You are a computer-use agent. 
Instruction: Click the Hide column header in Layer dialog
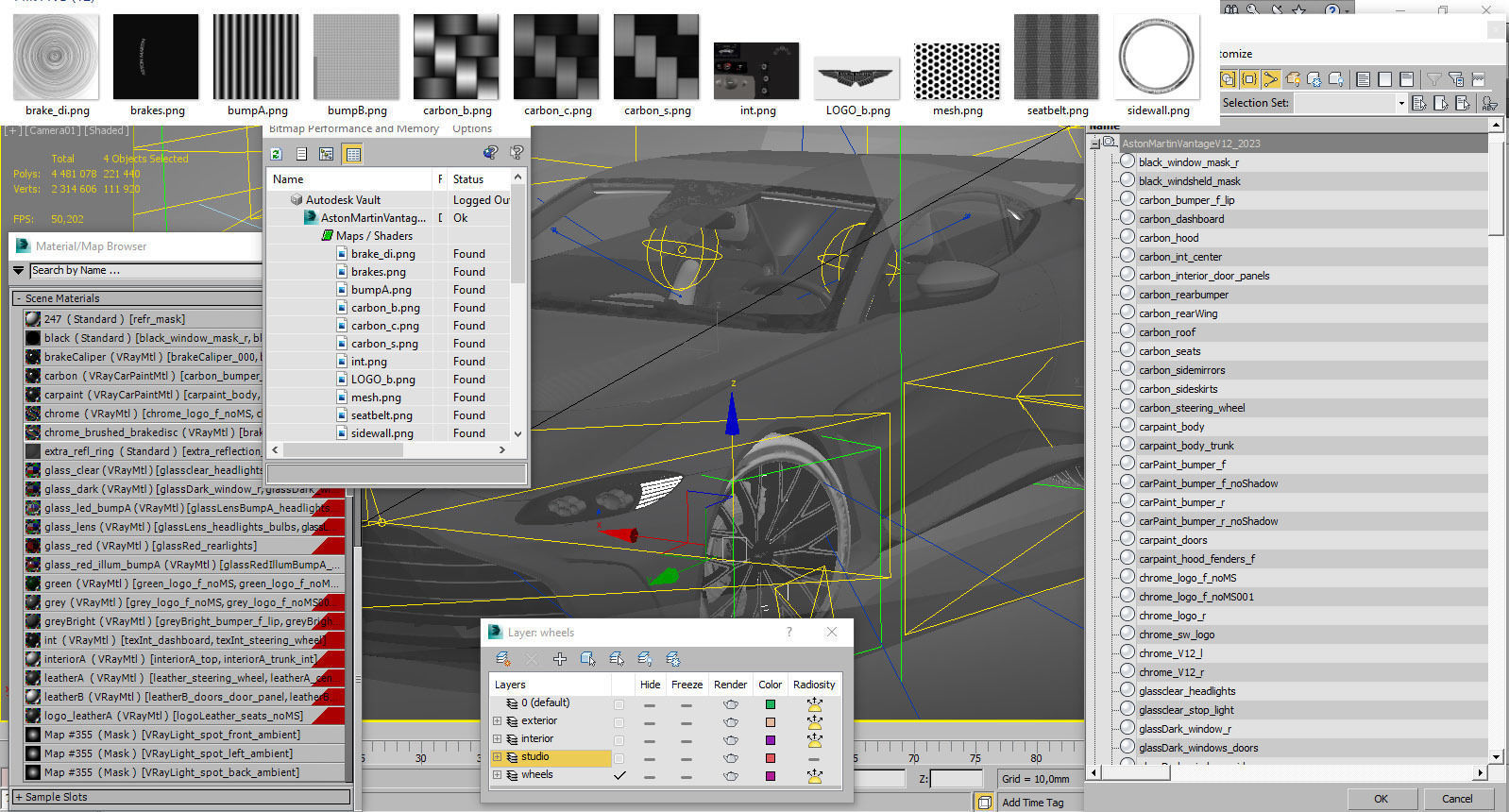[650, 685]
